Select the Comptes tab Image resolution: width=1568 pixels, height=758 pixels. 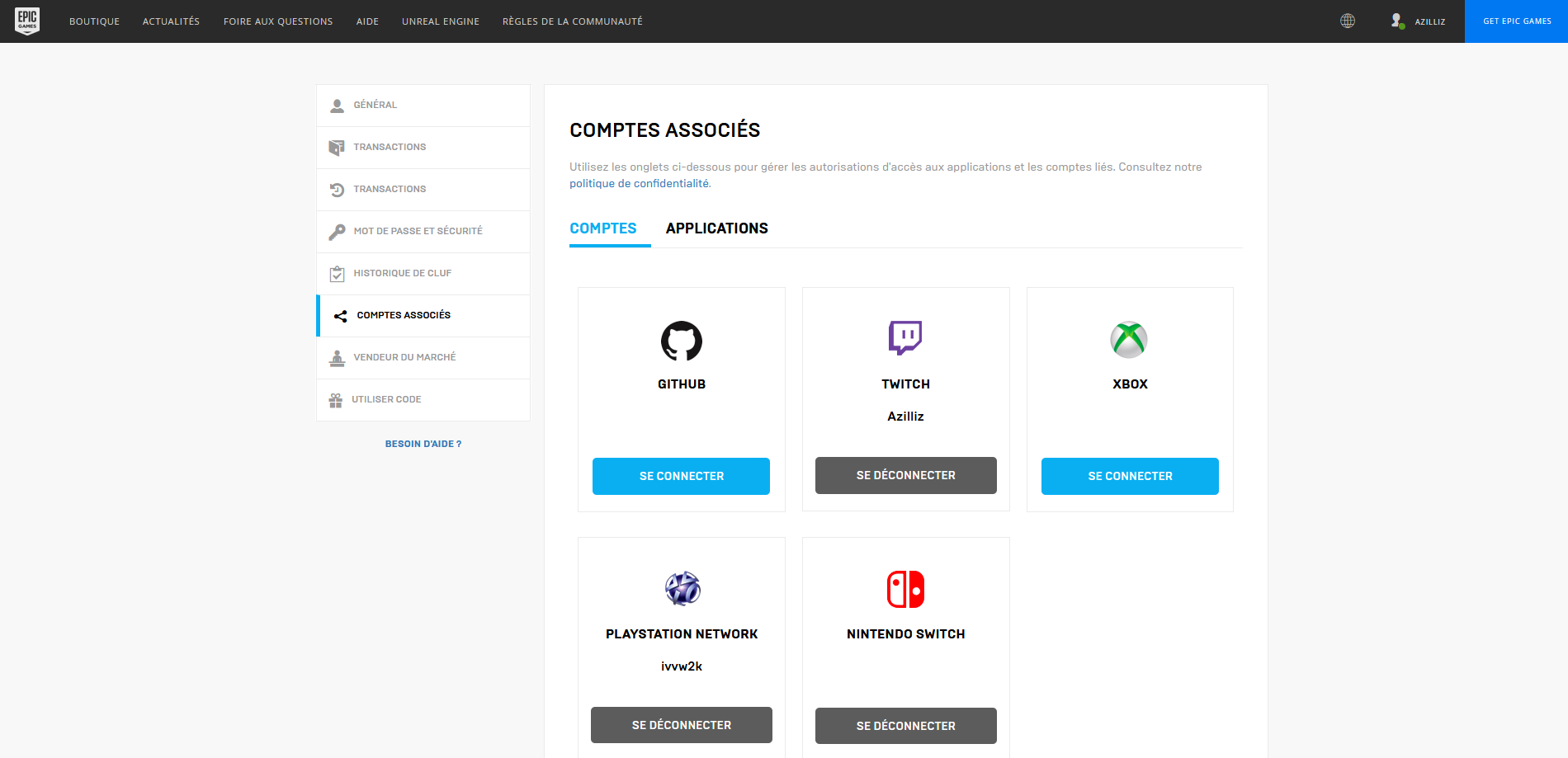pos(603,228)
